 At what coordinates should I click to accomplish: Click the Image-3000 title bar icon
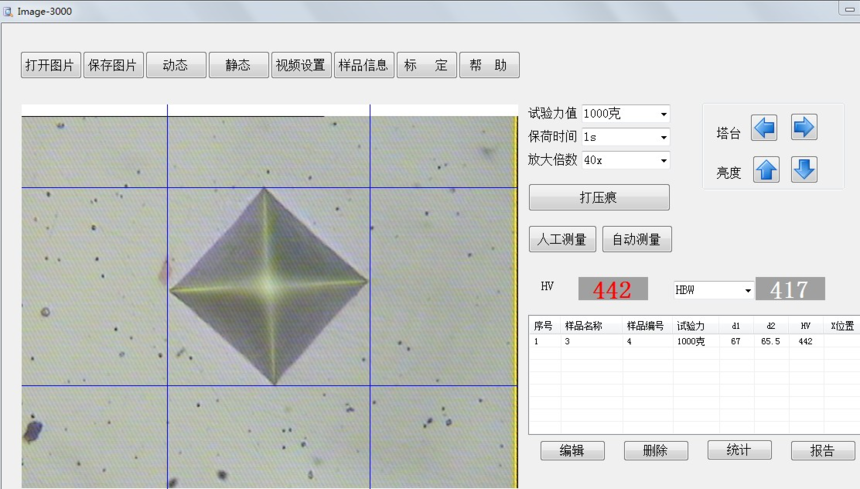click(x=8, y=11)
